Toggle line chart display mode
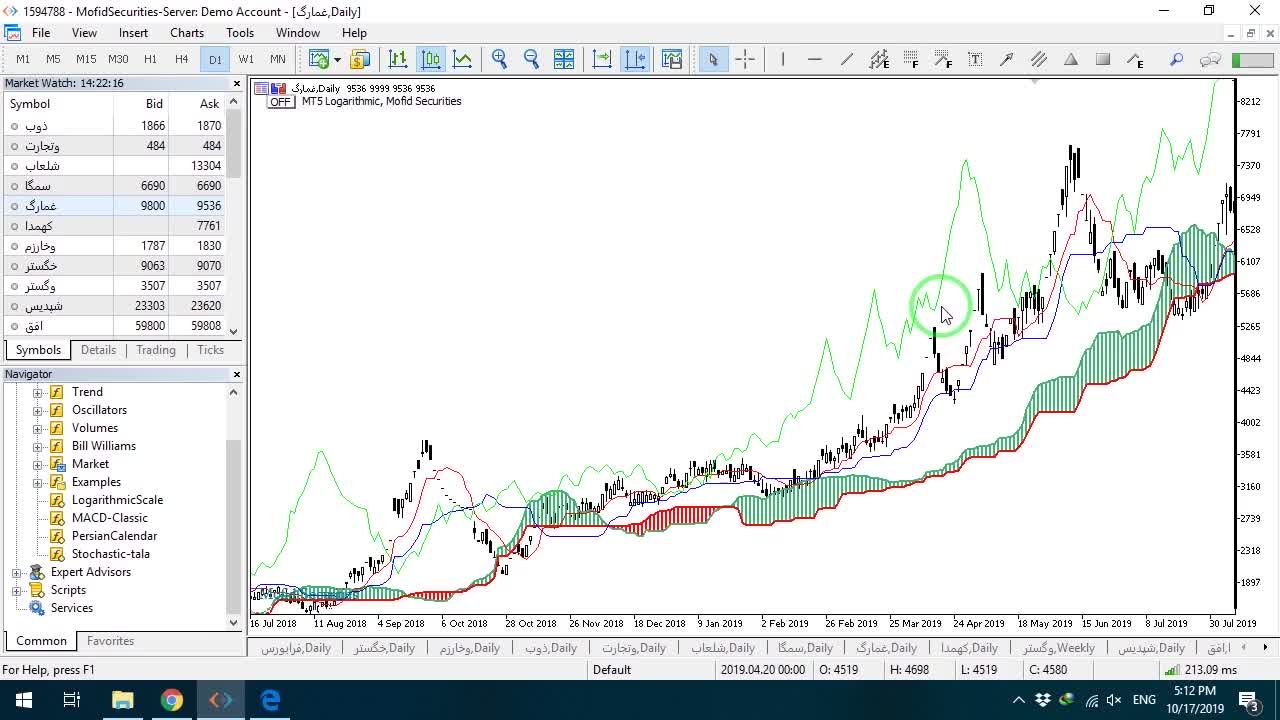 (x=462, y=59)
